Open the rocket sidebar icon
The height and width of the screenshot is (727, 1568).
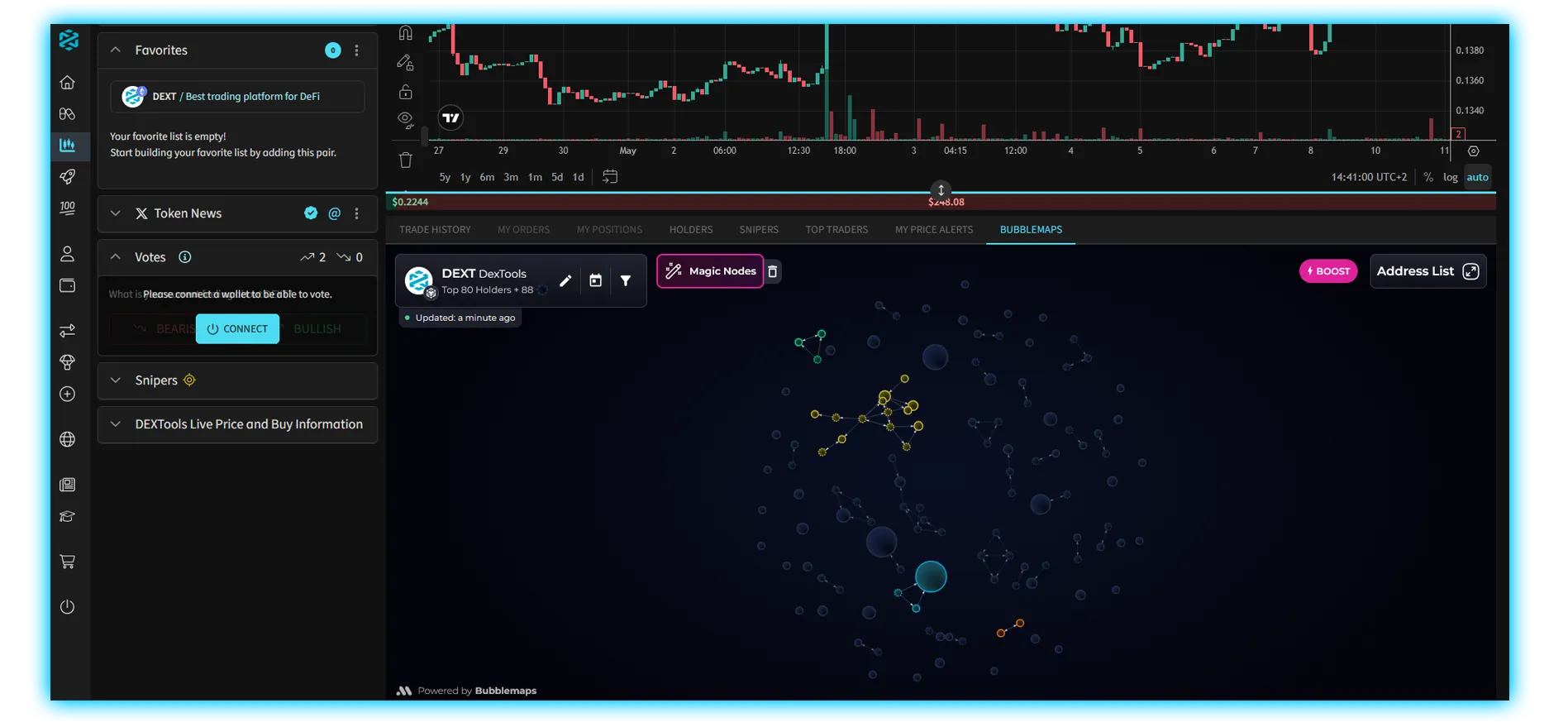68,176
